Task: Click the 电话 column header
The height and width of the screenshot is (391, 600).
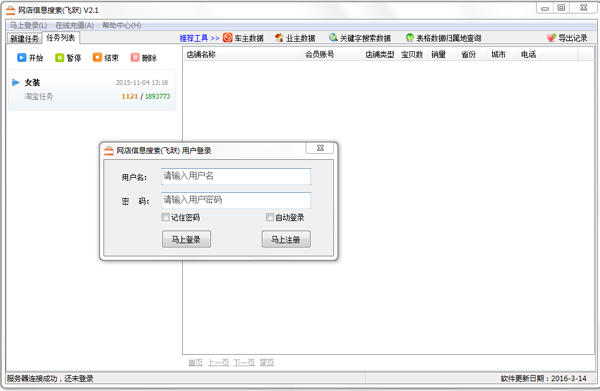Action: 548,54
